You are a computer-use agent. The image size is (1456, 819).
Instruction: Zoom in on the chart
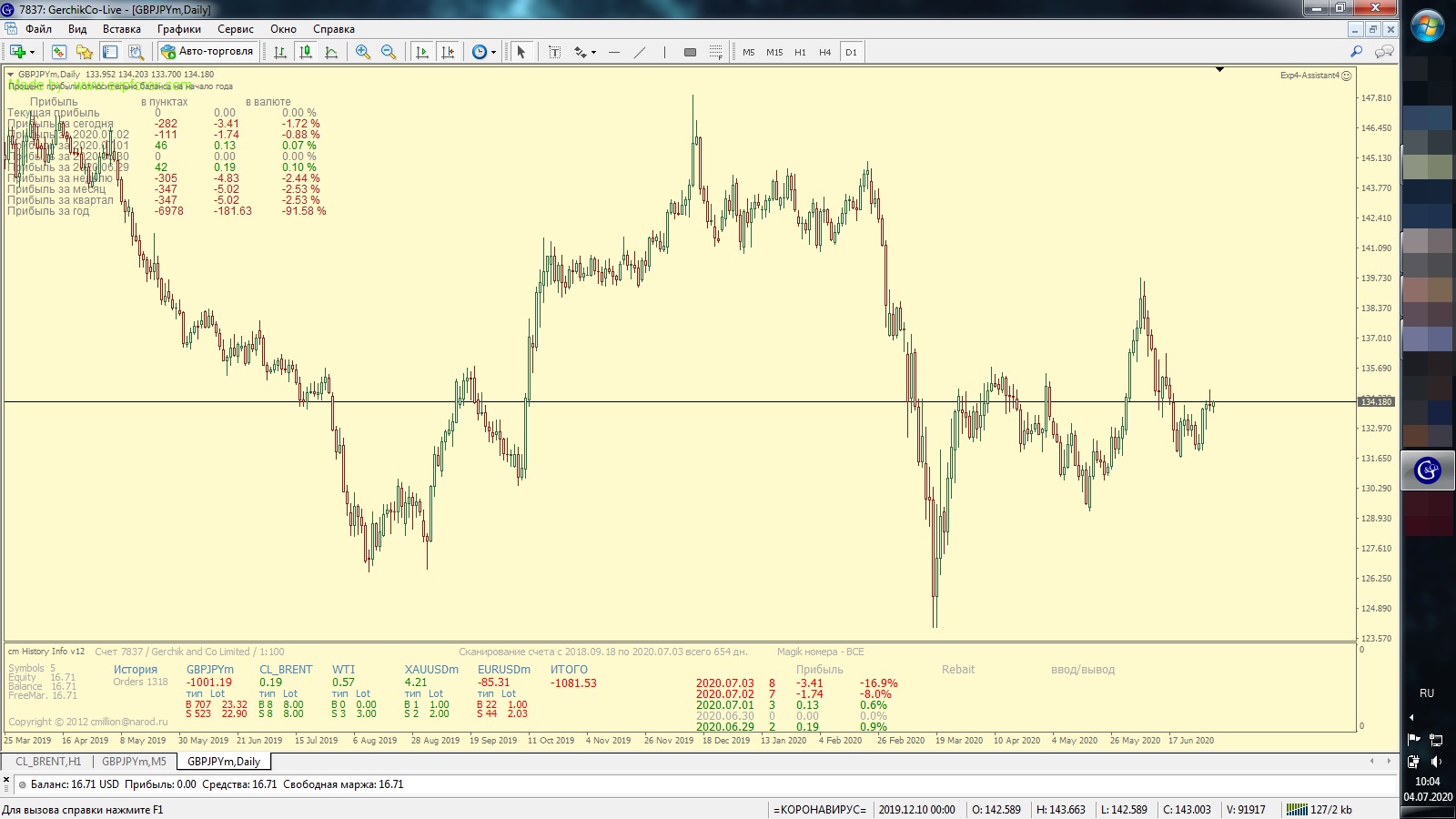click(x=363, y=52)
